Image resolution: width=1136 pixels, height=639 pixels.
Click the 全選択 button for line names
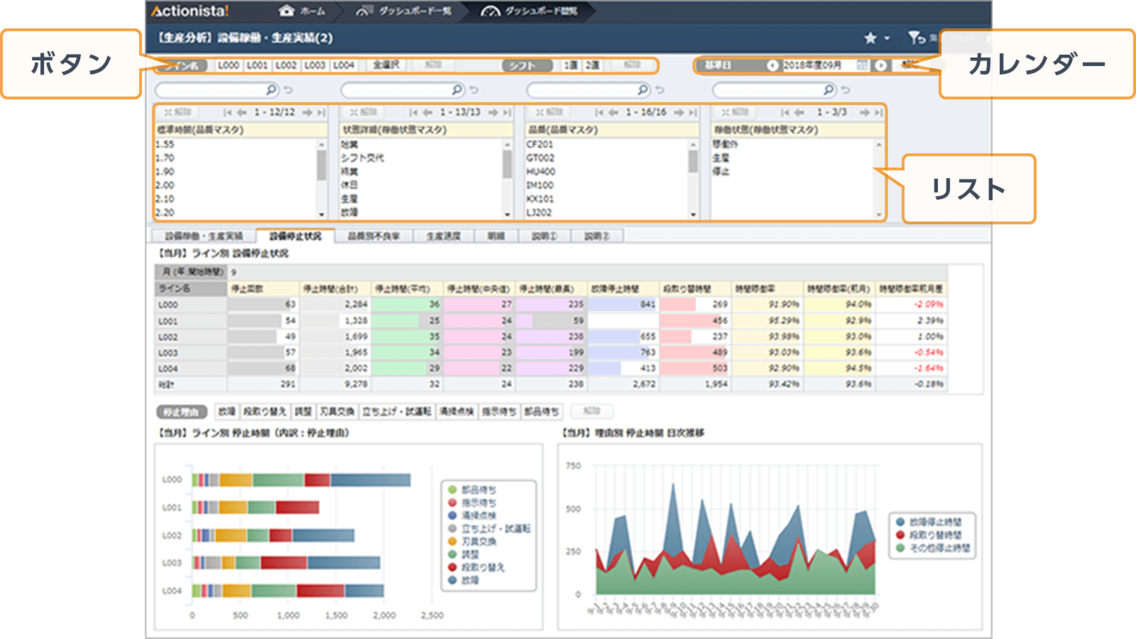pos(386,65)
